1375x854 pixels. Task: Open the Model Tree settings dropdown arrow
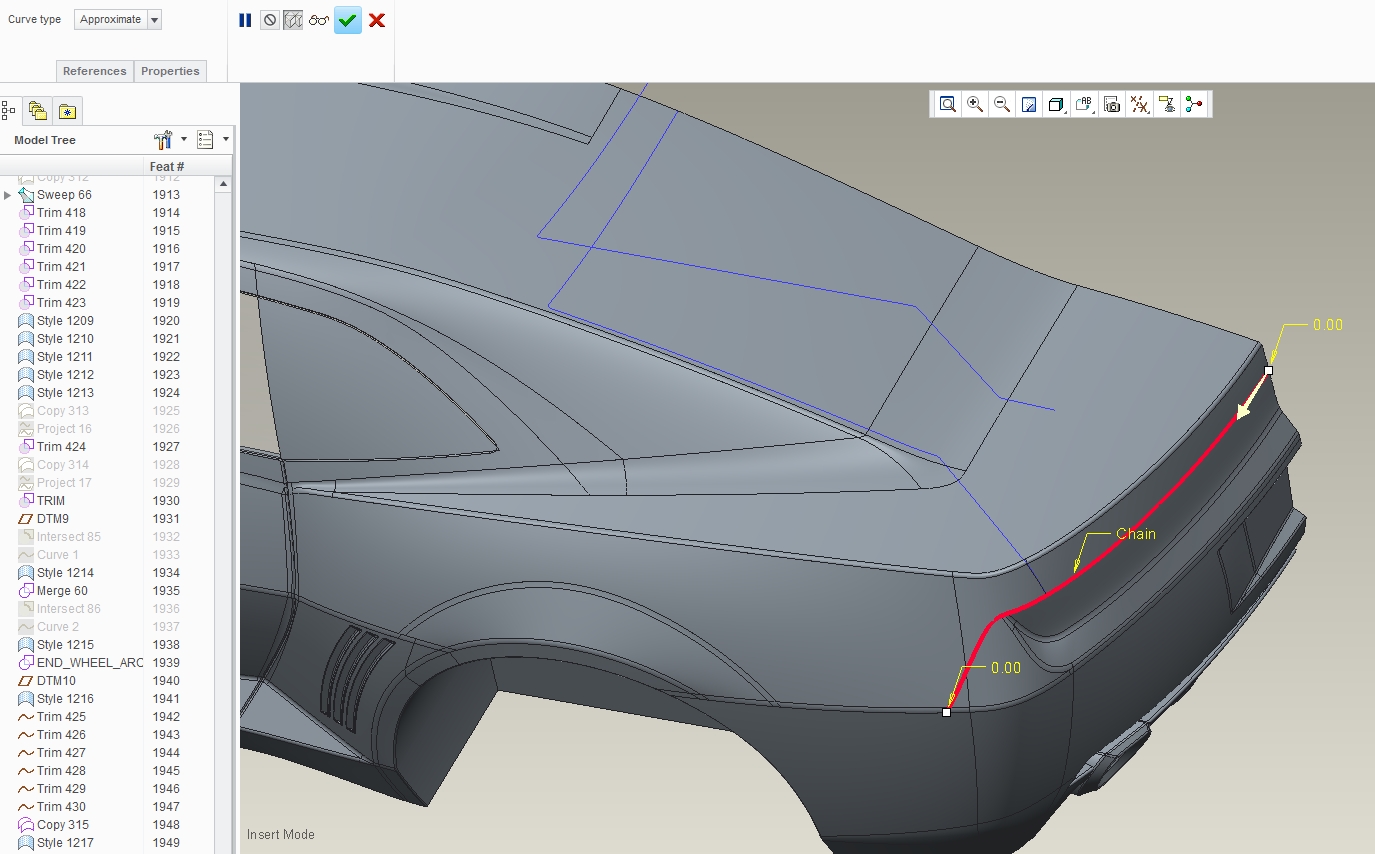pyautogui.click(x=183, y=140)
